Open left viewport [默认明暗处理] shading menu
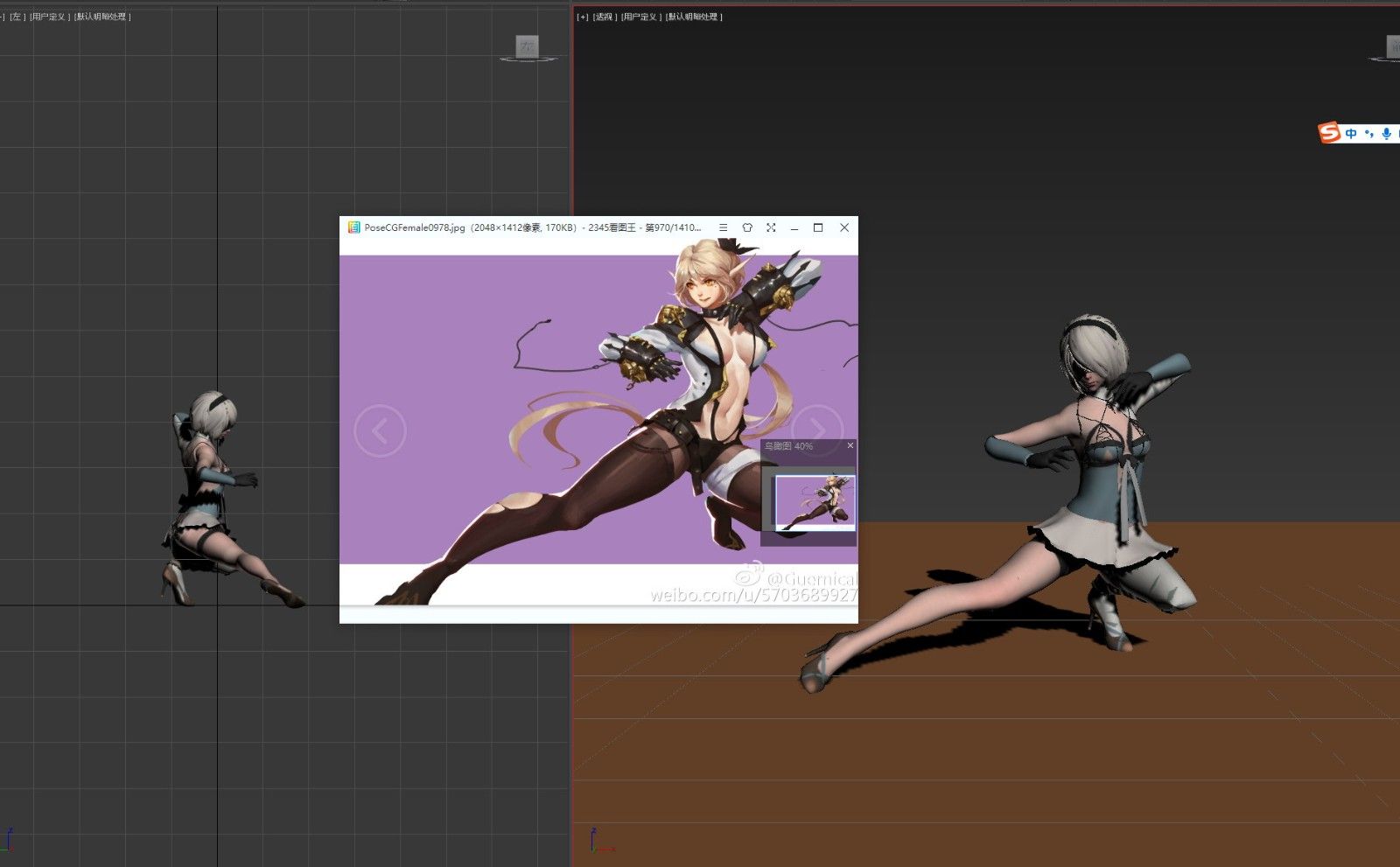 (102, 17)
